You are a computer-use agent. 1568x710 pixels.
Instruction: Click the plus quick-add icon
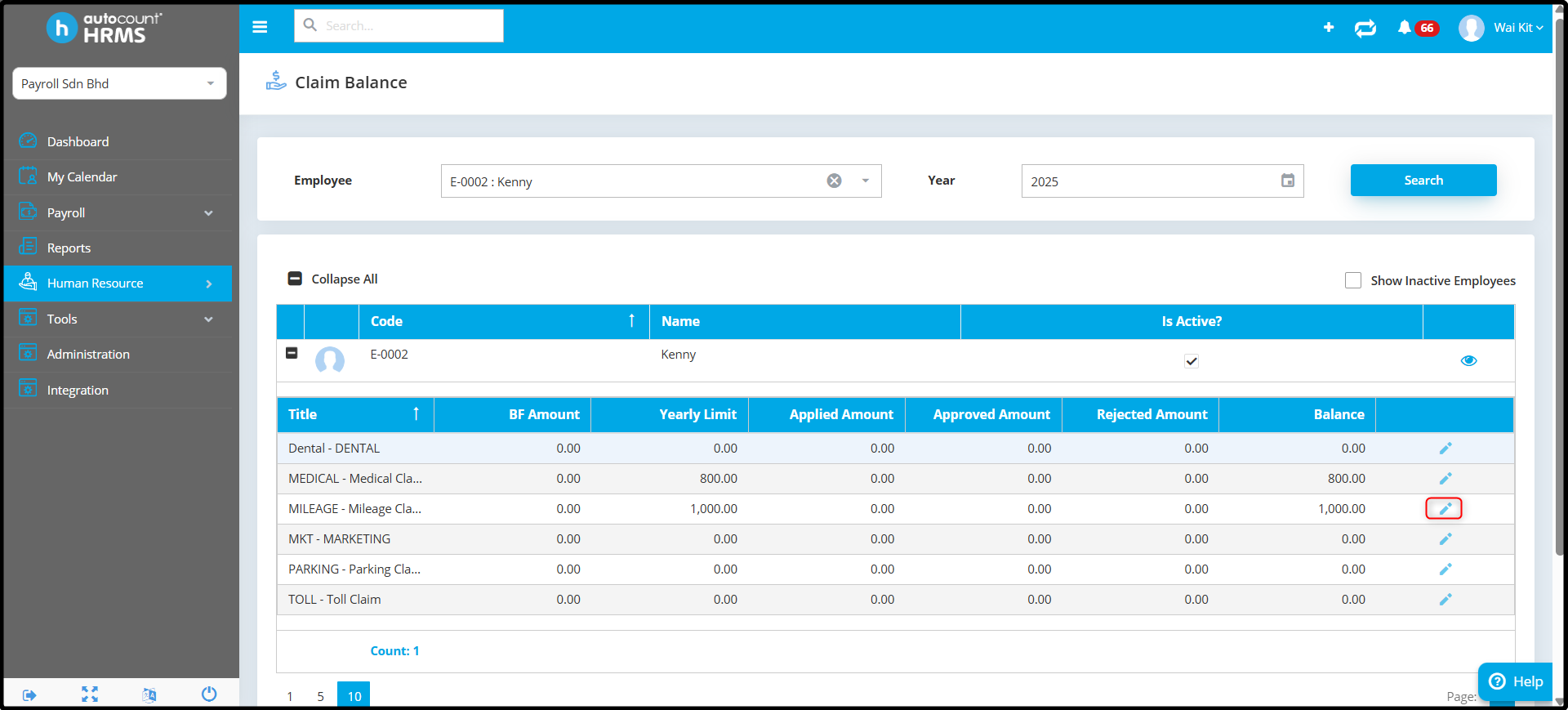pos(1329,28)
